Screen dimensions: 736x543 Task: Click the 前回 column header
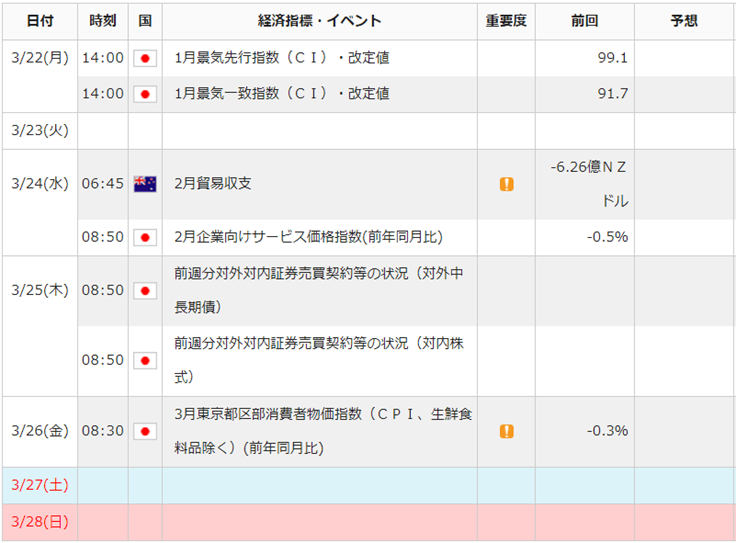[x=585, y=21]
